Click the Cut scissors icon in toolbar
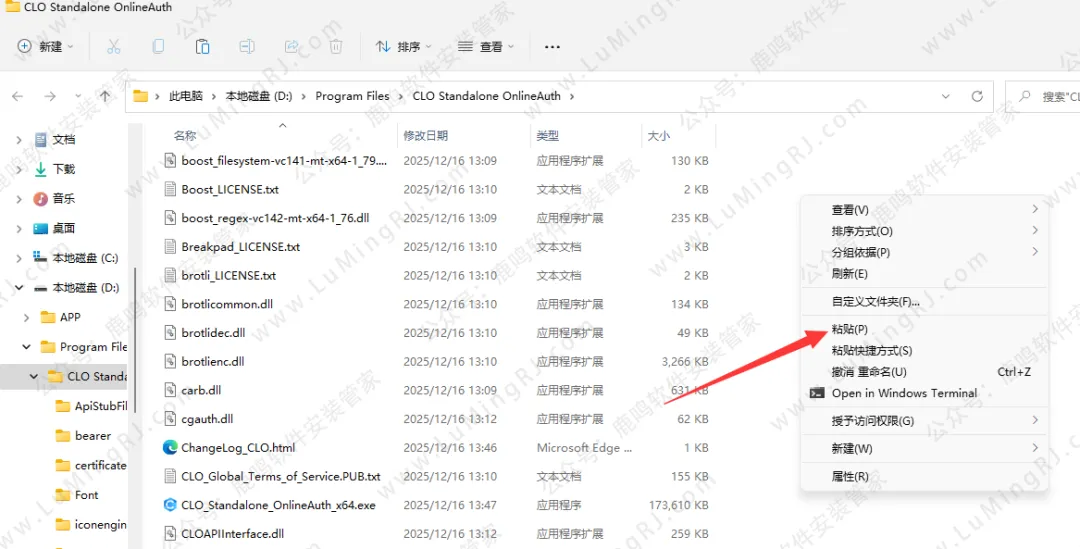The image size is (1080, 549). click(113, 47)
